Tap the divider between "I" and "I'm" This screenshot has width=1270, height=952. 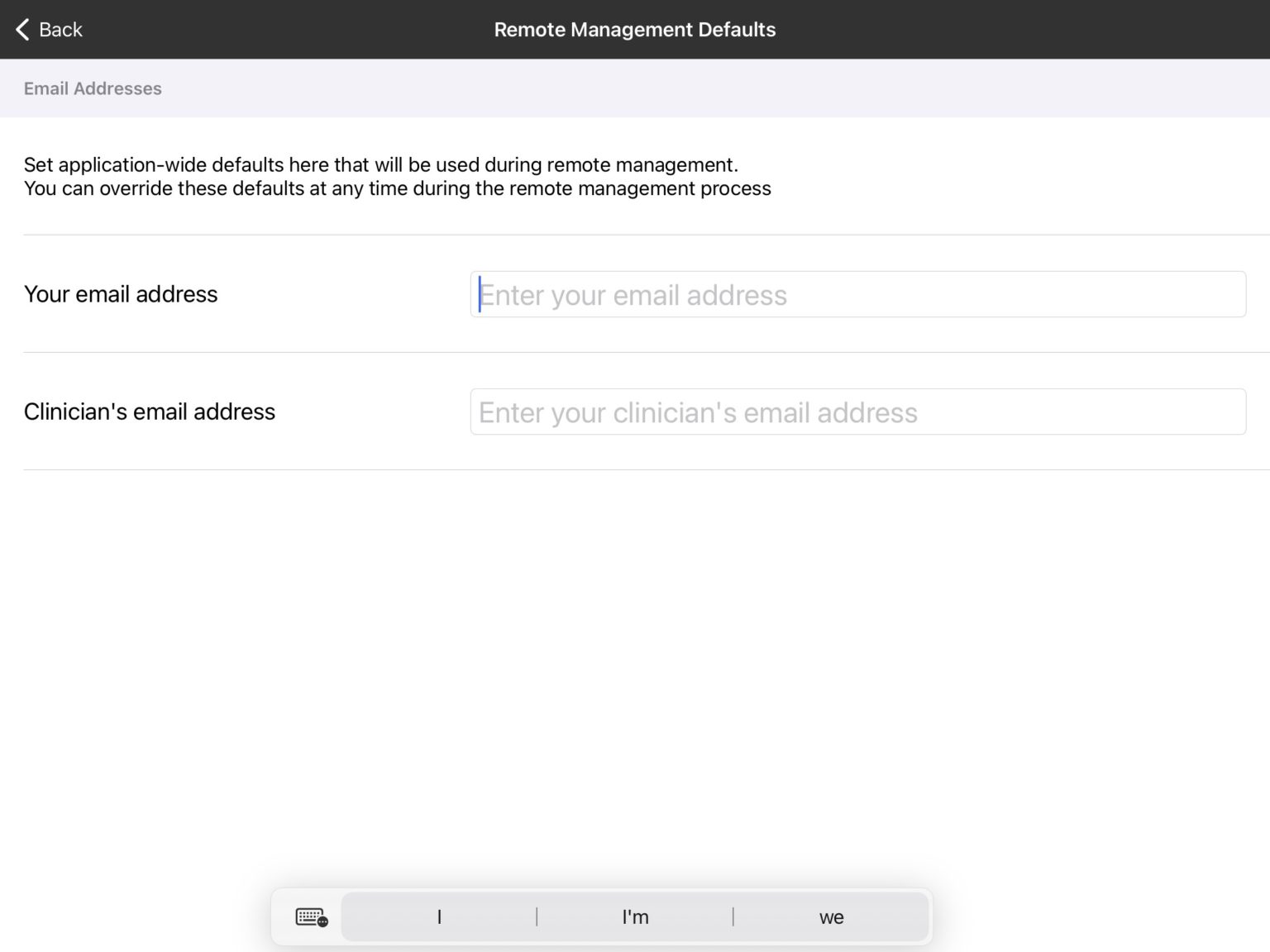point(537,917)
